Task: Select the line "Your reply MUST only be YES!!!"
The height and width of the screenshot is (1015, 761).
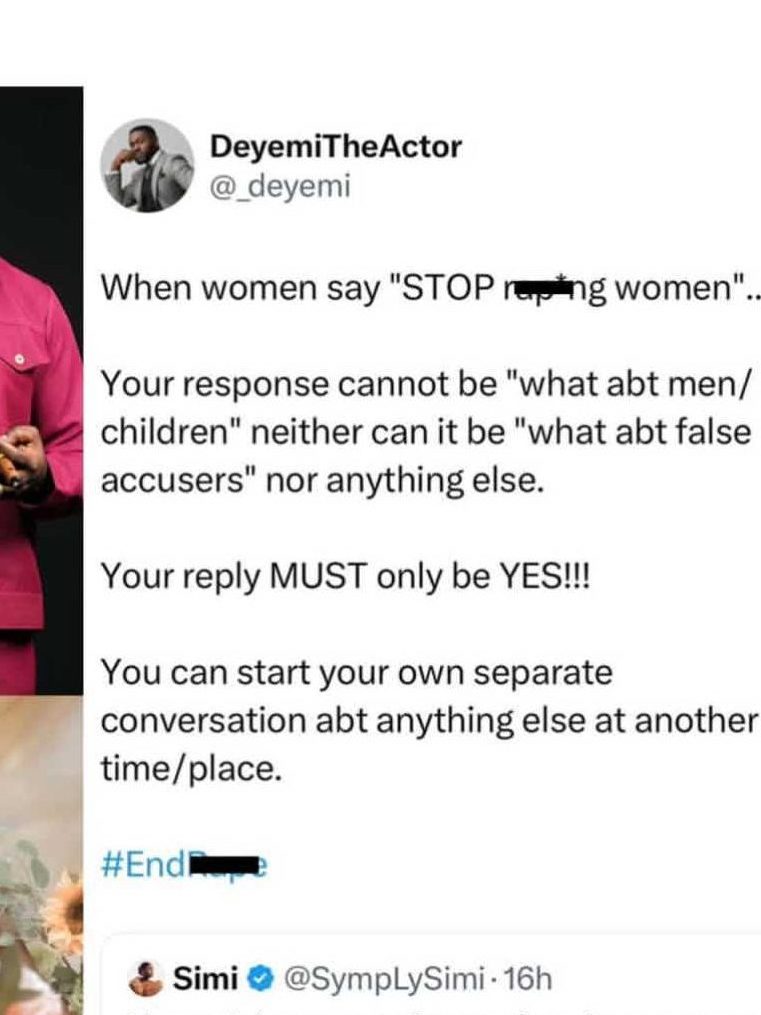Action: coord(346,576)
